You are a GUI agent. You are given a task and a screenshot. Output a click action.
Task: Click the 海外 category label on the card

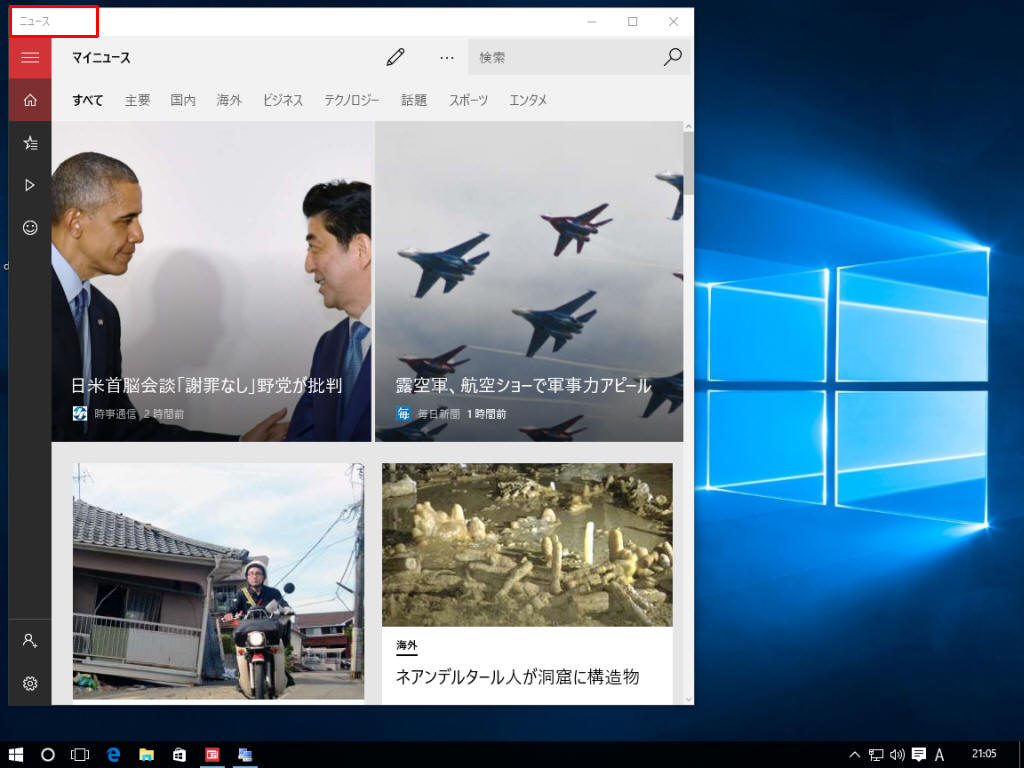(406, 645)
